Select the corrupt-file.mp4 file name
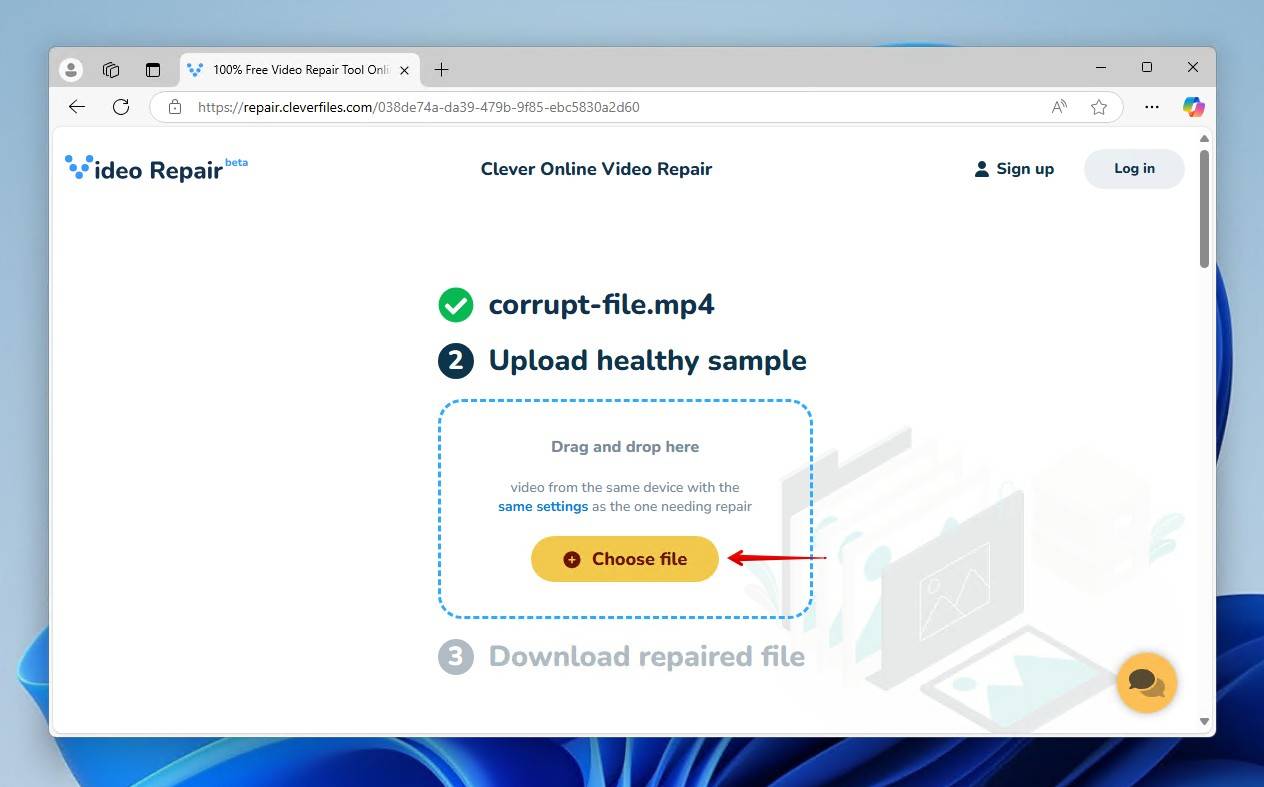 click(x=601, y=305)
